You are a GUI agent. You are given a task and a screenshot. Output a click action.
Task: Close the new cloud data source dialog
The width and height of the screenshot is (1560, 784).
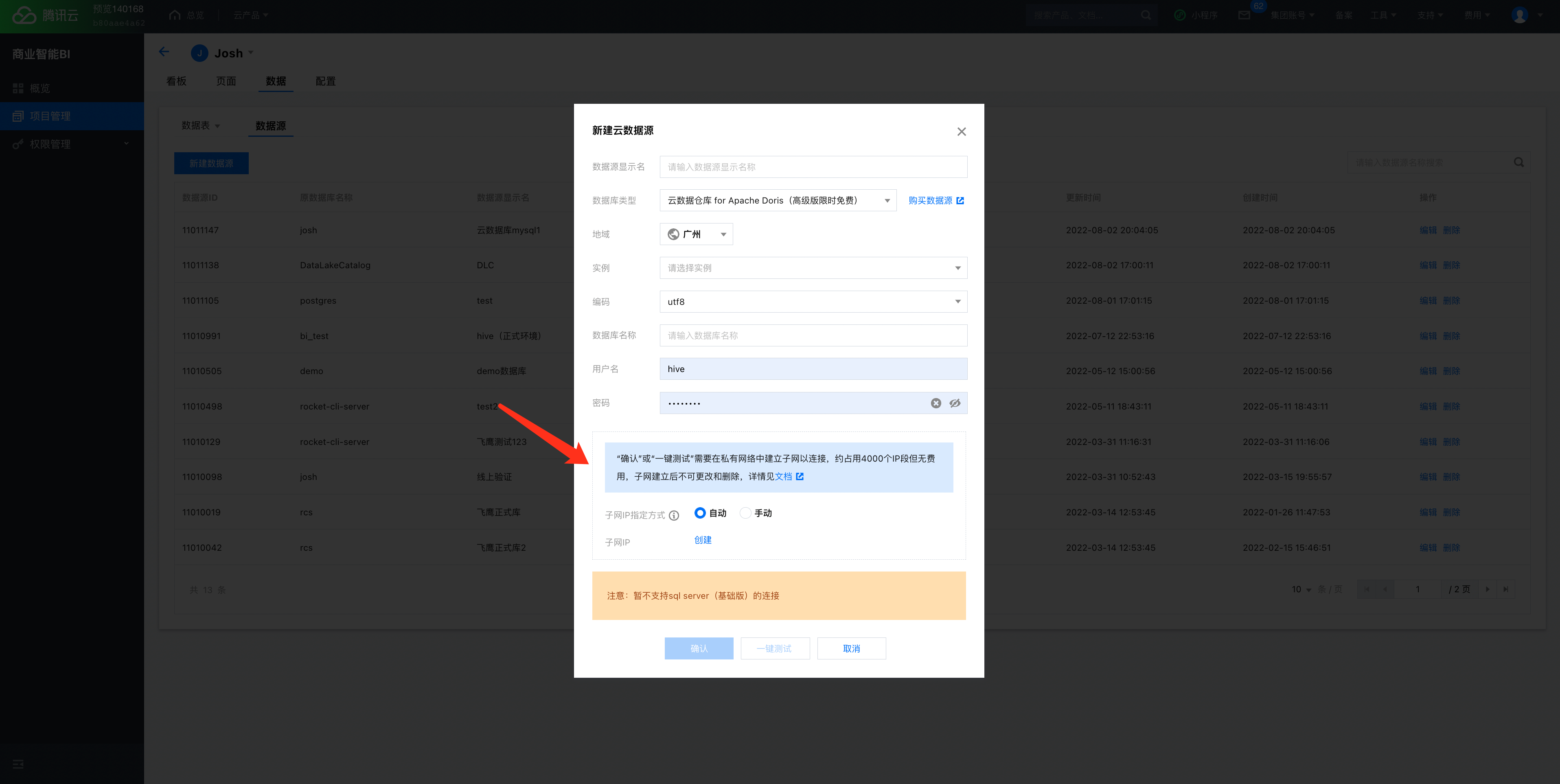tap(961, 131)
